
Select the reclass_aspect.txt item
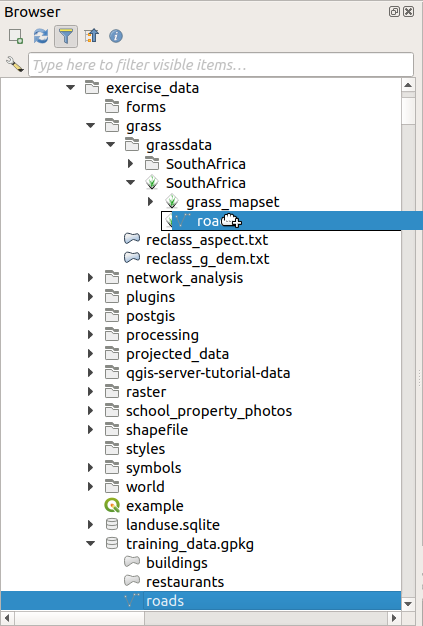click(x=207, y=240)
